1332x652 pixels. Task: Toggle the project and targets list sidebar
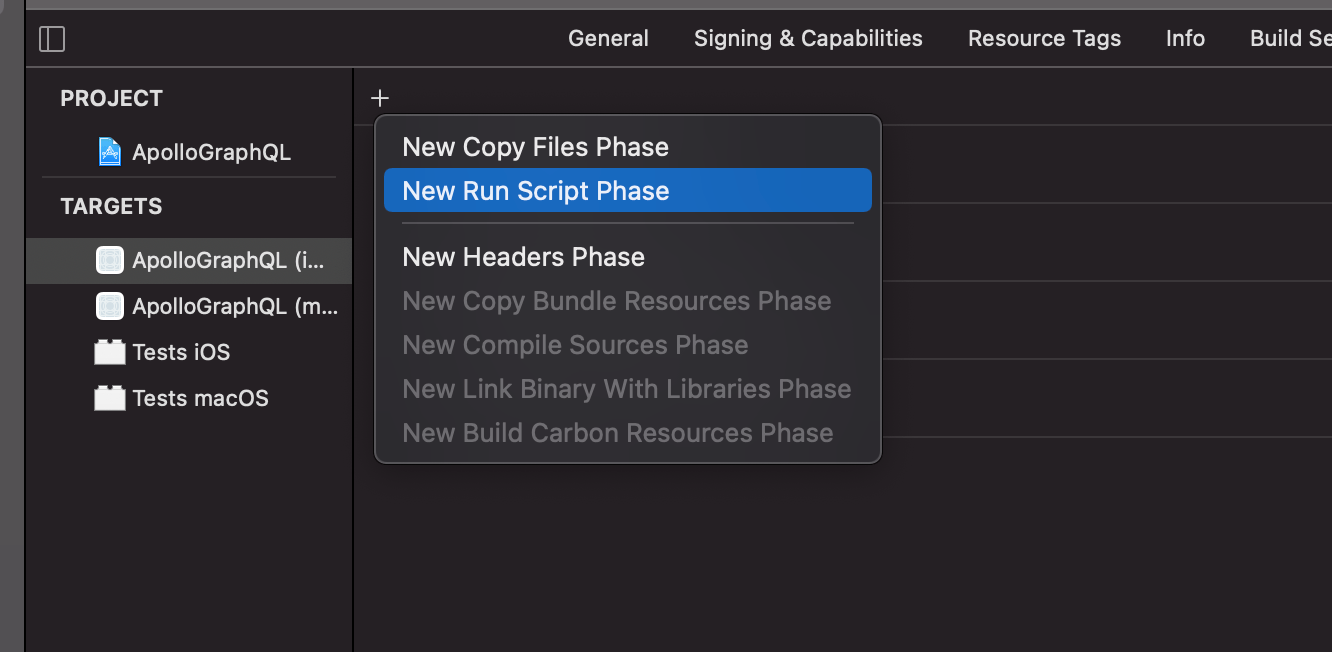pyautogui.click(x=52, y=39)
